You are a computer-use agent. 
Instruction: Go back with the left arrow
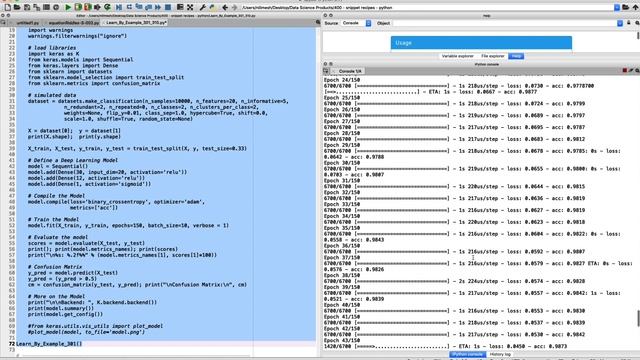[x=225, y=7]
